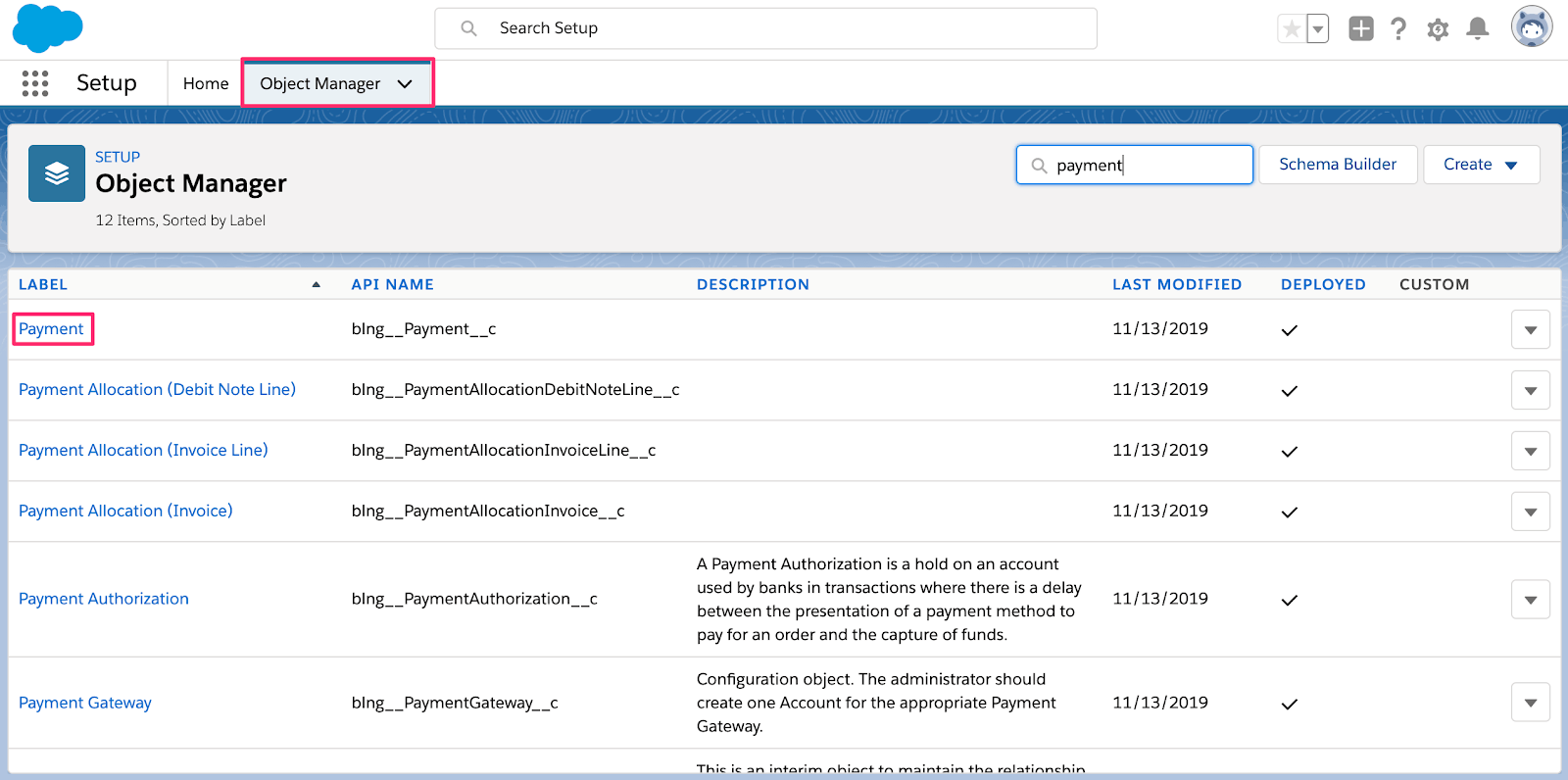This screenshot has width=1568, height=780.
Task: Click the magnifier icon in Search Setup
Action: point(469,28)
